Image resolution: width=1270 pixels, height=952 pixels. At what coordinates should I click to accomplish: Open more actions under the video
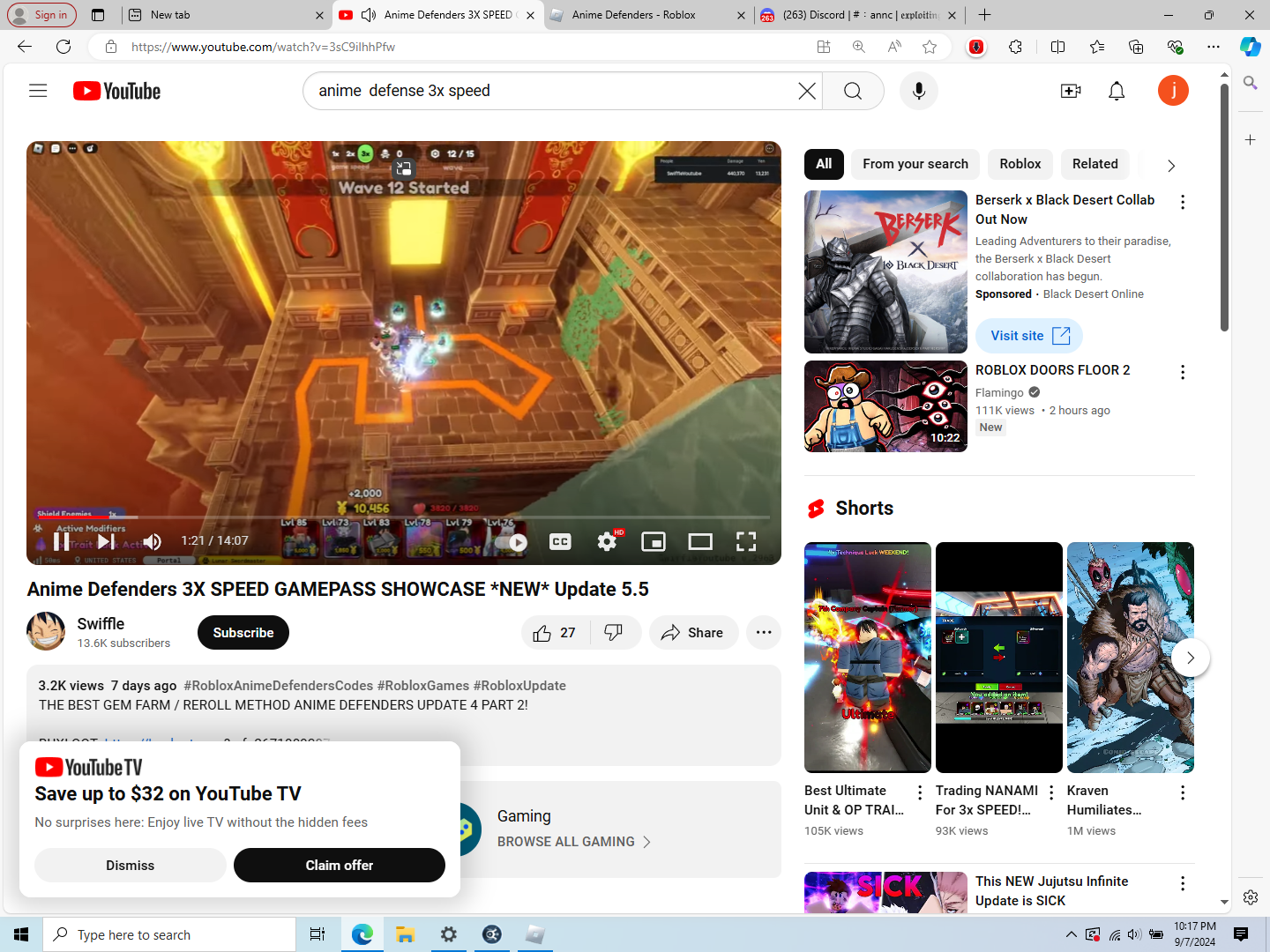(764, 633)
